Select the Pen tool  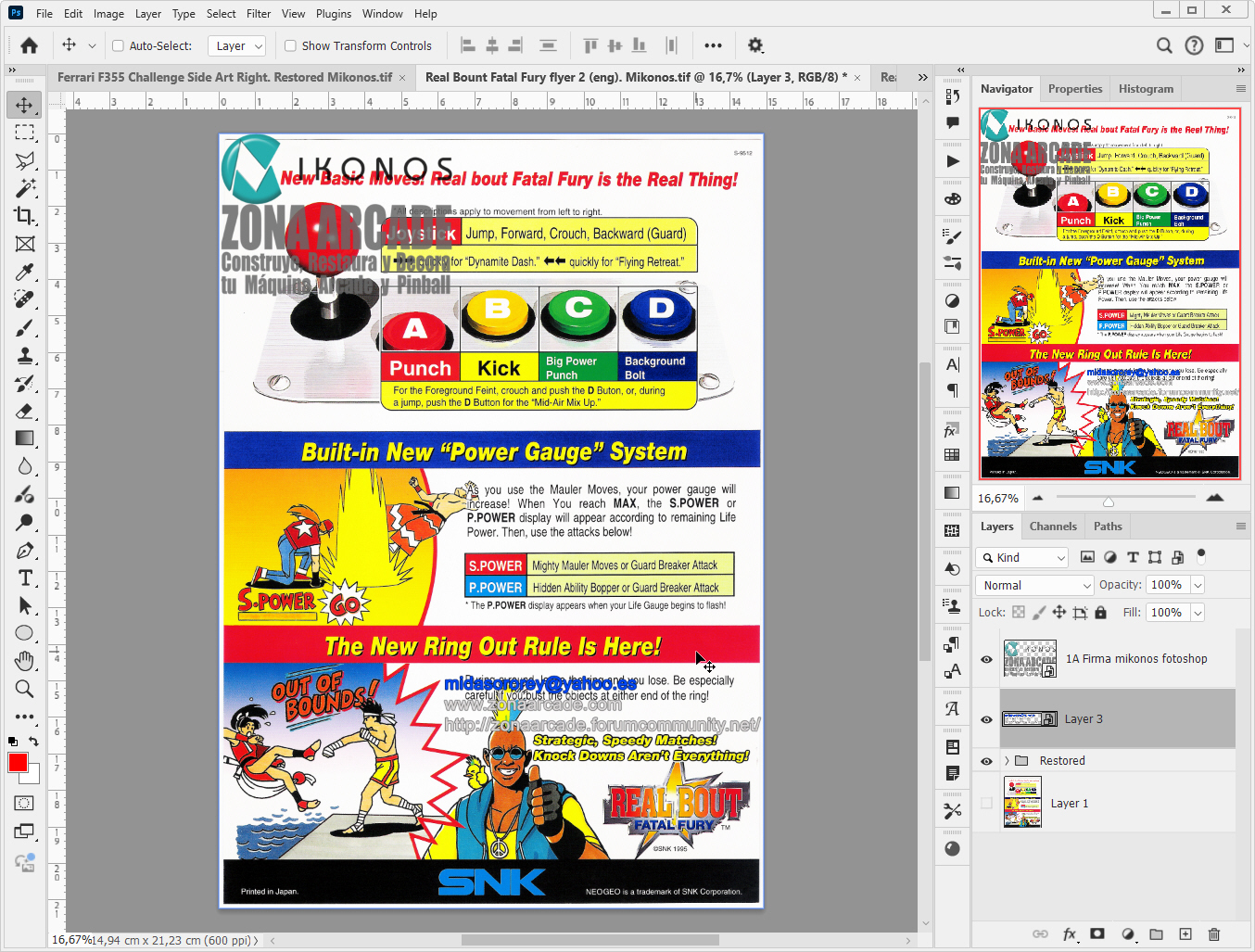(25, 550)
